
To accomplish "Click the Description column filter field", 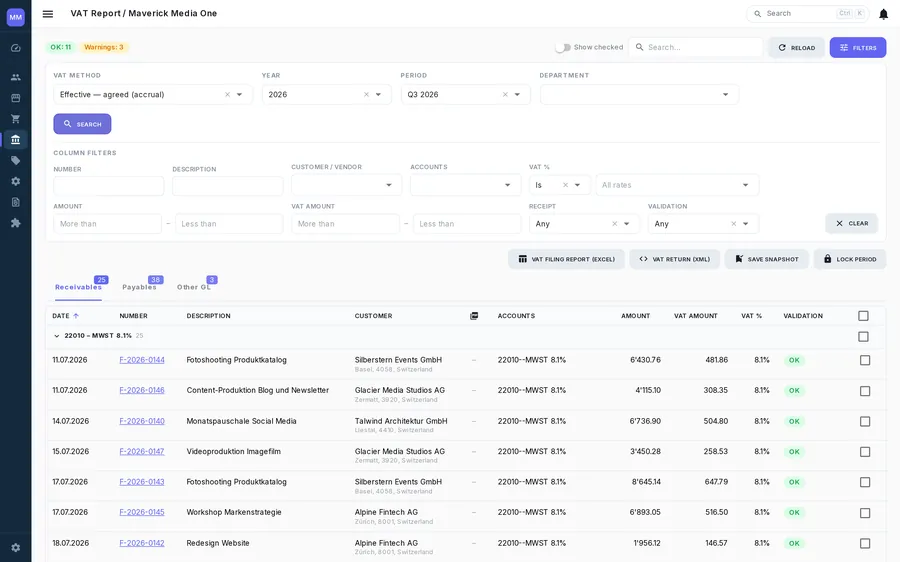I will [x=227, y=186].
